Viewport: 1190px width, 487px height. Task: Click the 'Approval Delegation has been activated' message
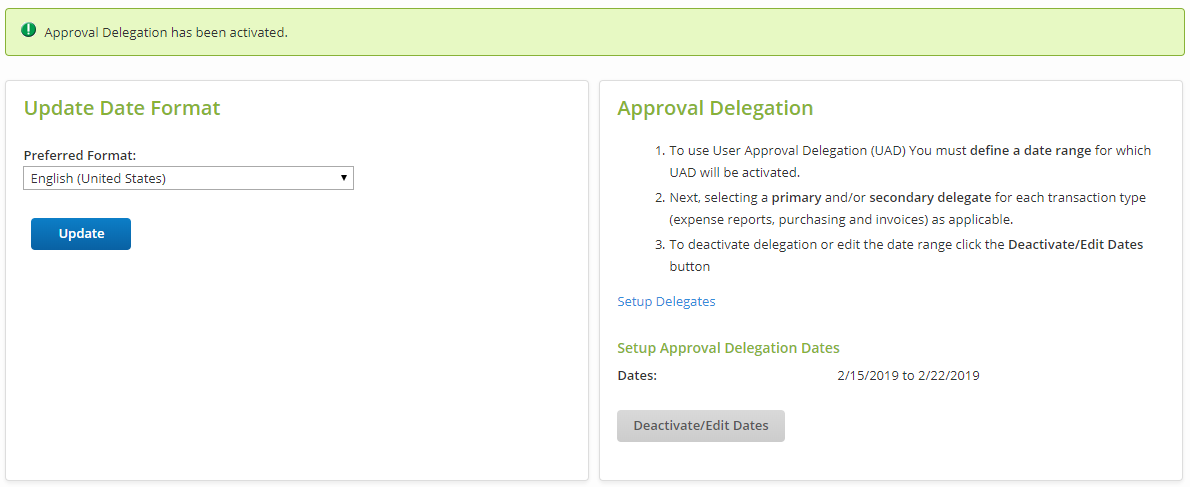pos(166,32)
